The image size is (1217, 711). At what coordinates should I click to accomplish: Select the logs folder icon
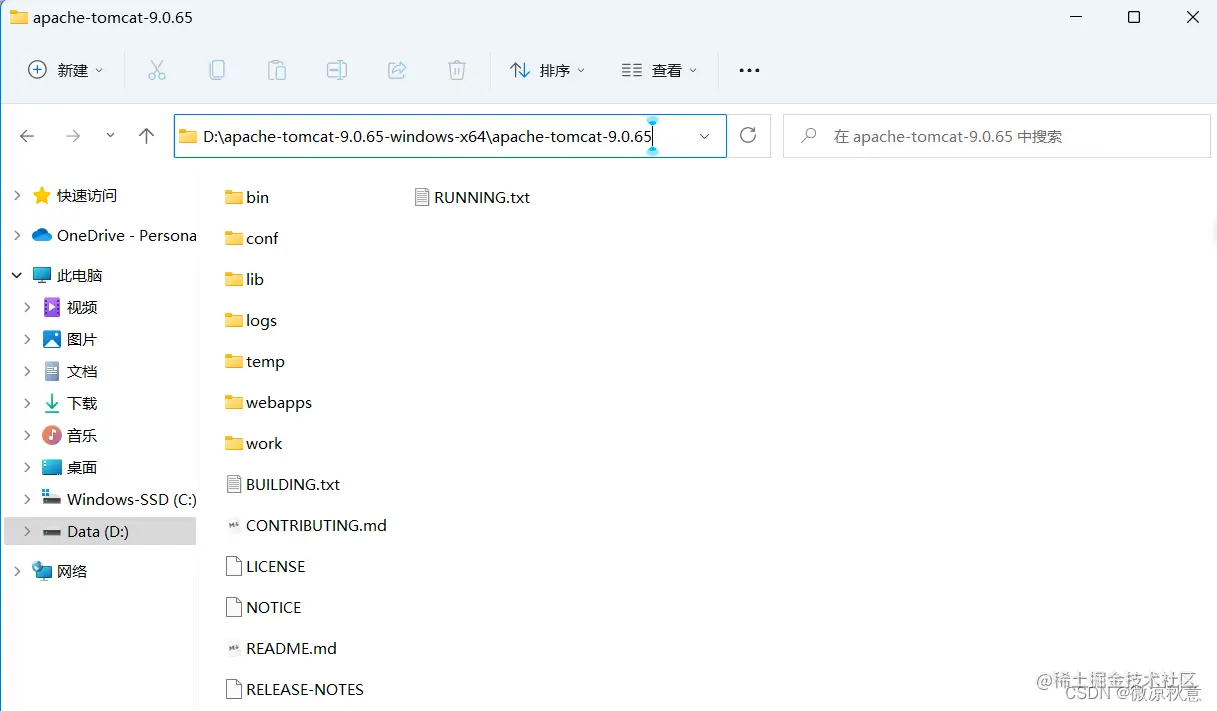click(234, 320)
